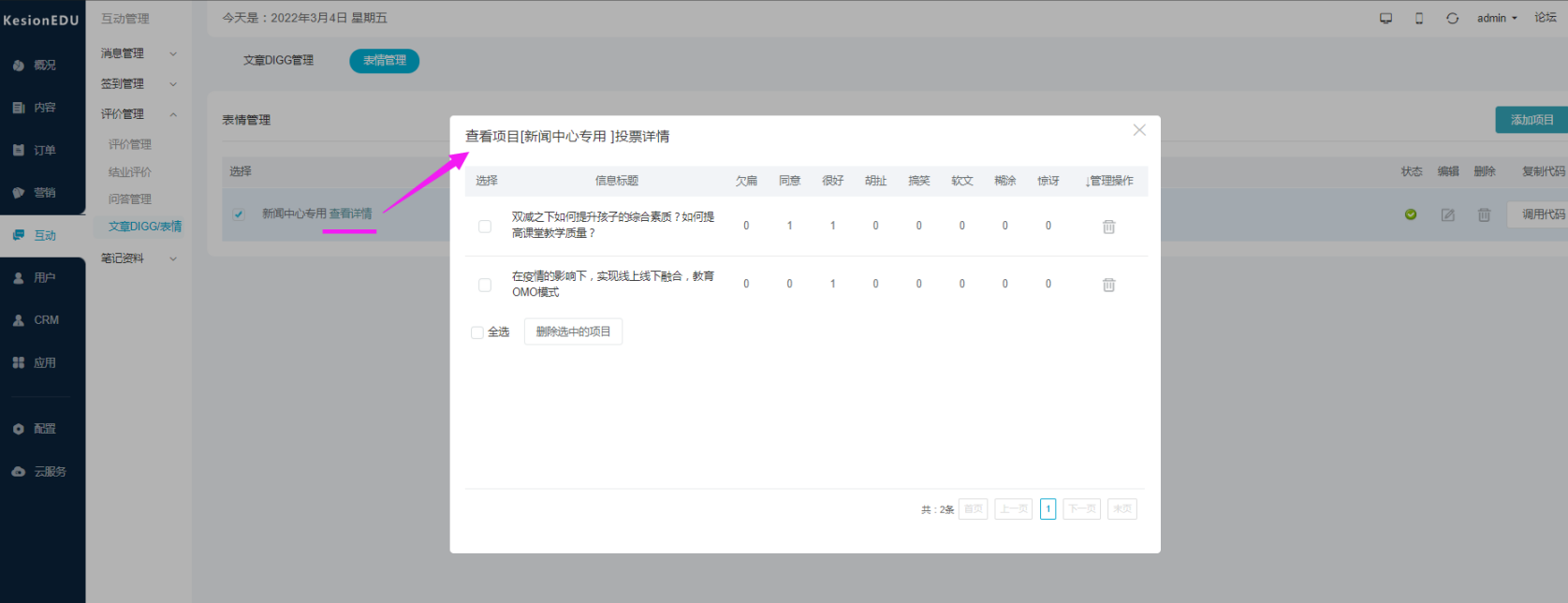1568x603 pixels.
Task: Open the admin account dropdown
Action: pyautogui.click(x=1496, y=19)
